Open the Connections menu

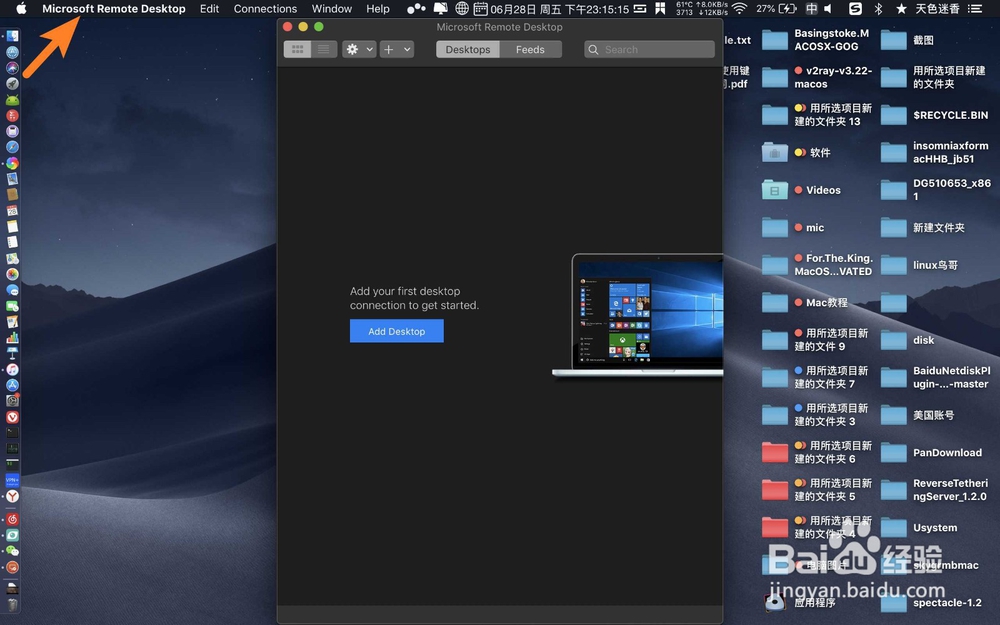coord(265,9)
